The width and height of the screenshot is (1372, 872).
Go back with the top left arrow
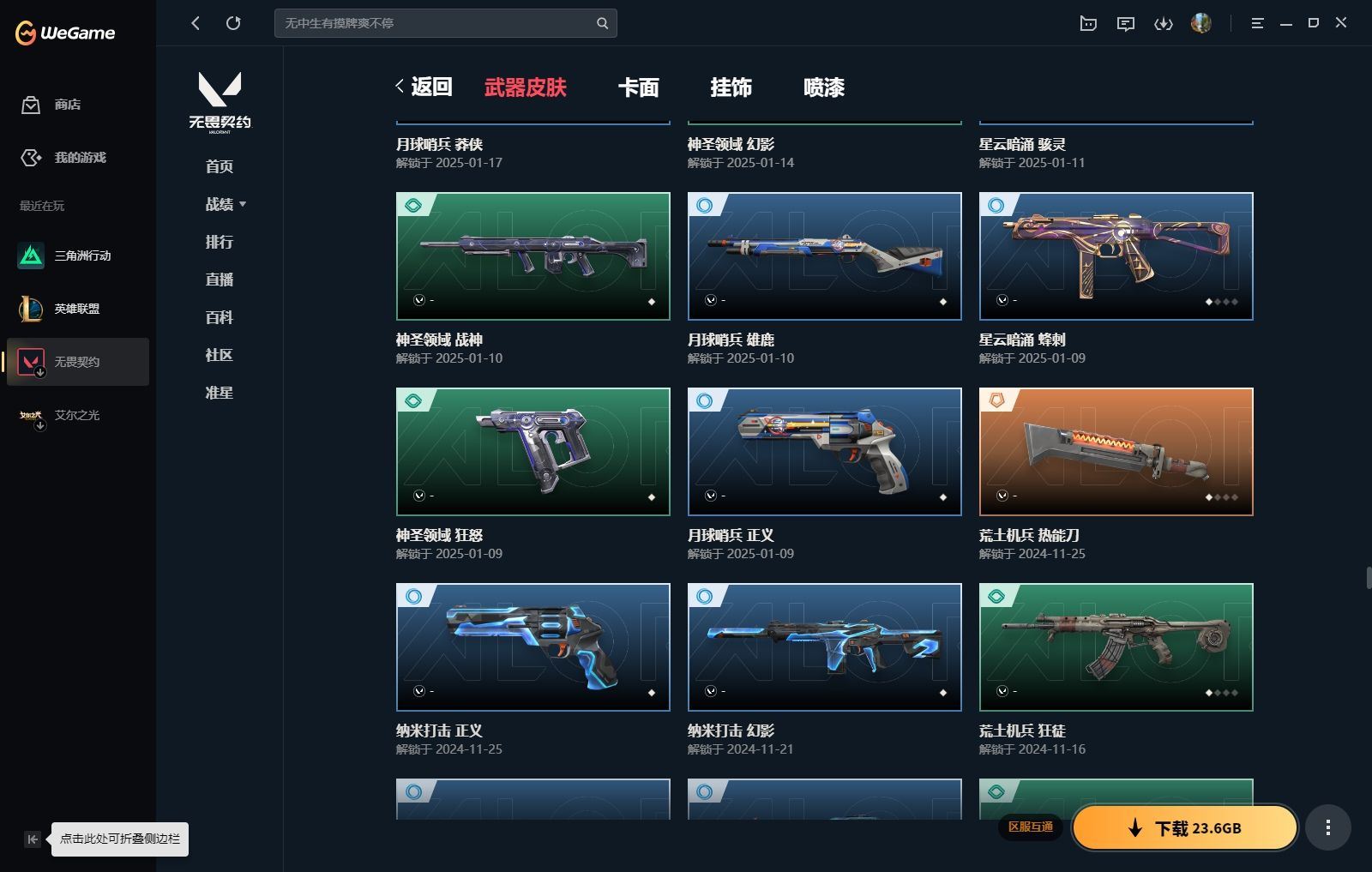tap(196, 23)
